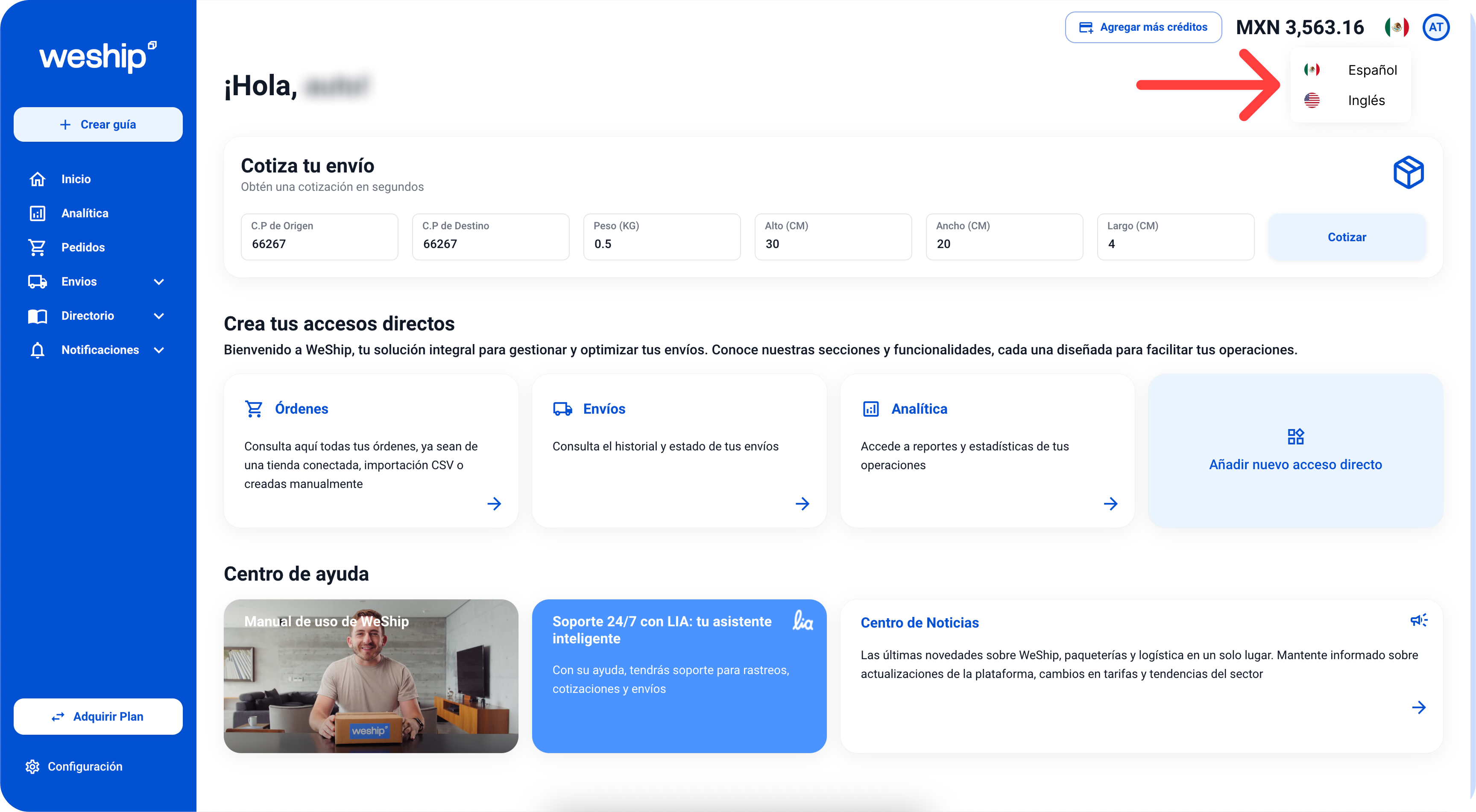The height and width of the screenshot is (812, 1476).
Task: Click the Envíos card truck icon
Action: click(x=562, y=409)
